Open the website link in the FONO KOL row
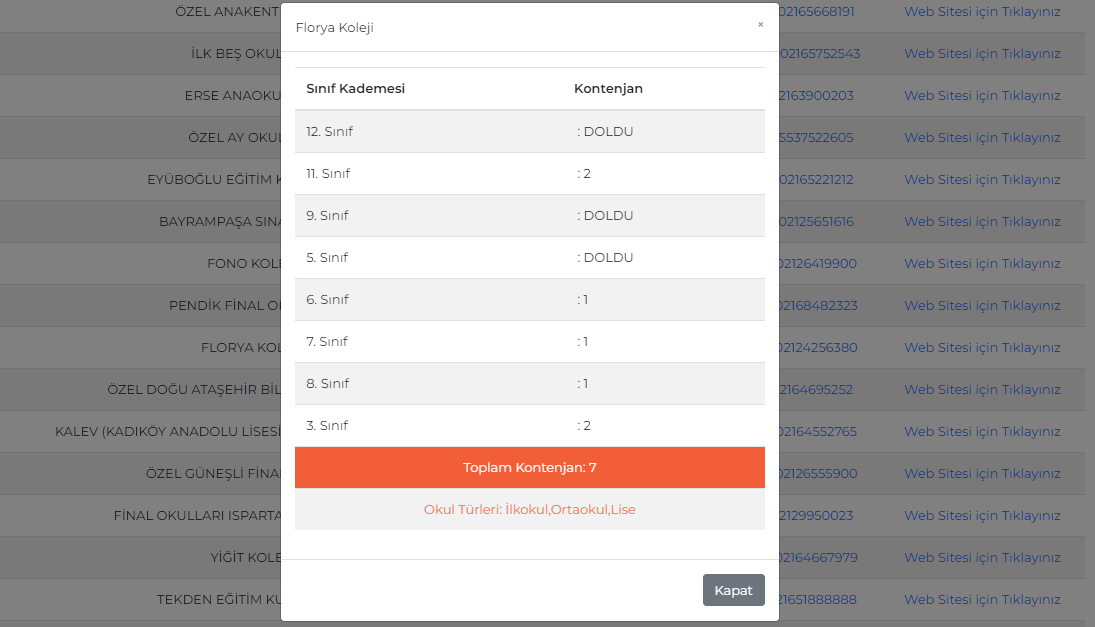Screen dimensions: 1095x627 [x=982, y=264]
